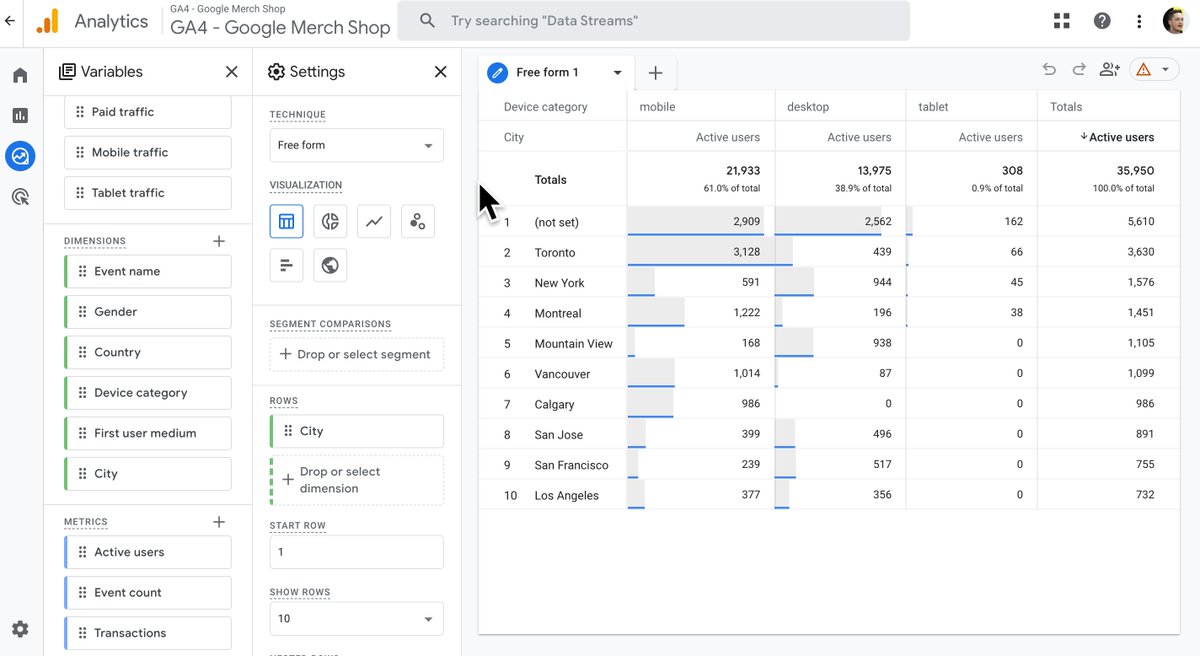The width and height of the screenshot is (1200, 656).
Task: Select the Transactions metric
Action: (148, 633)
